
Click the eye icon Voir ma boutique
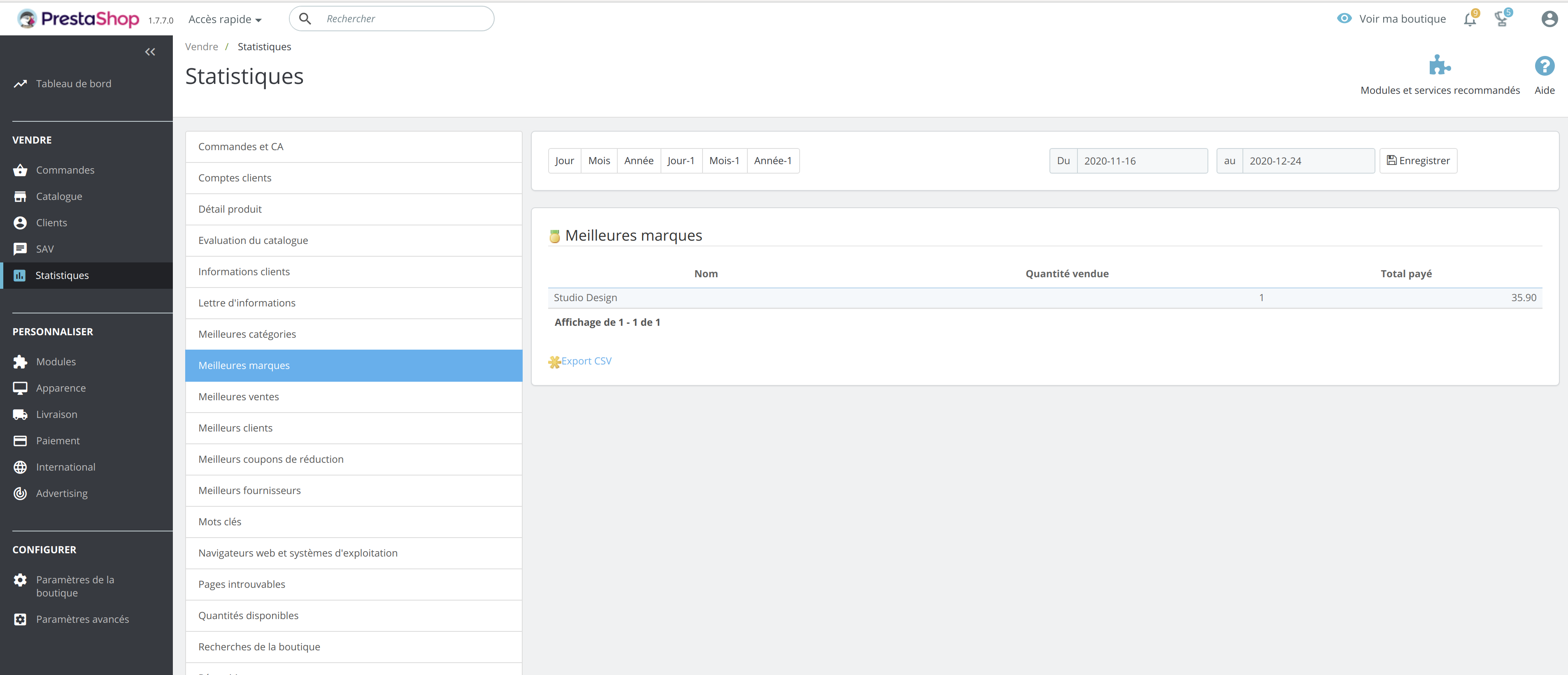click(1344, 19)
